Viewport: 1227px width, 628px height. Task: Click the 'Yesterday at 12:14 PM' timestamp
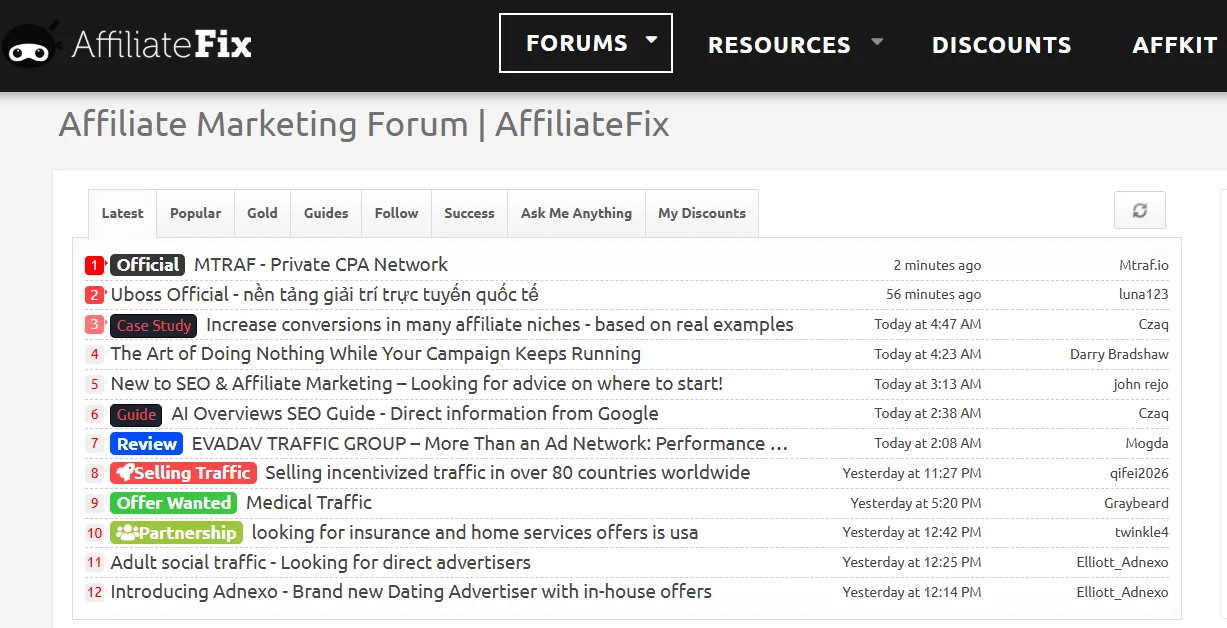coord(912,592)
